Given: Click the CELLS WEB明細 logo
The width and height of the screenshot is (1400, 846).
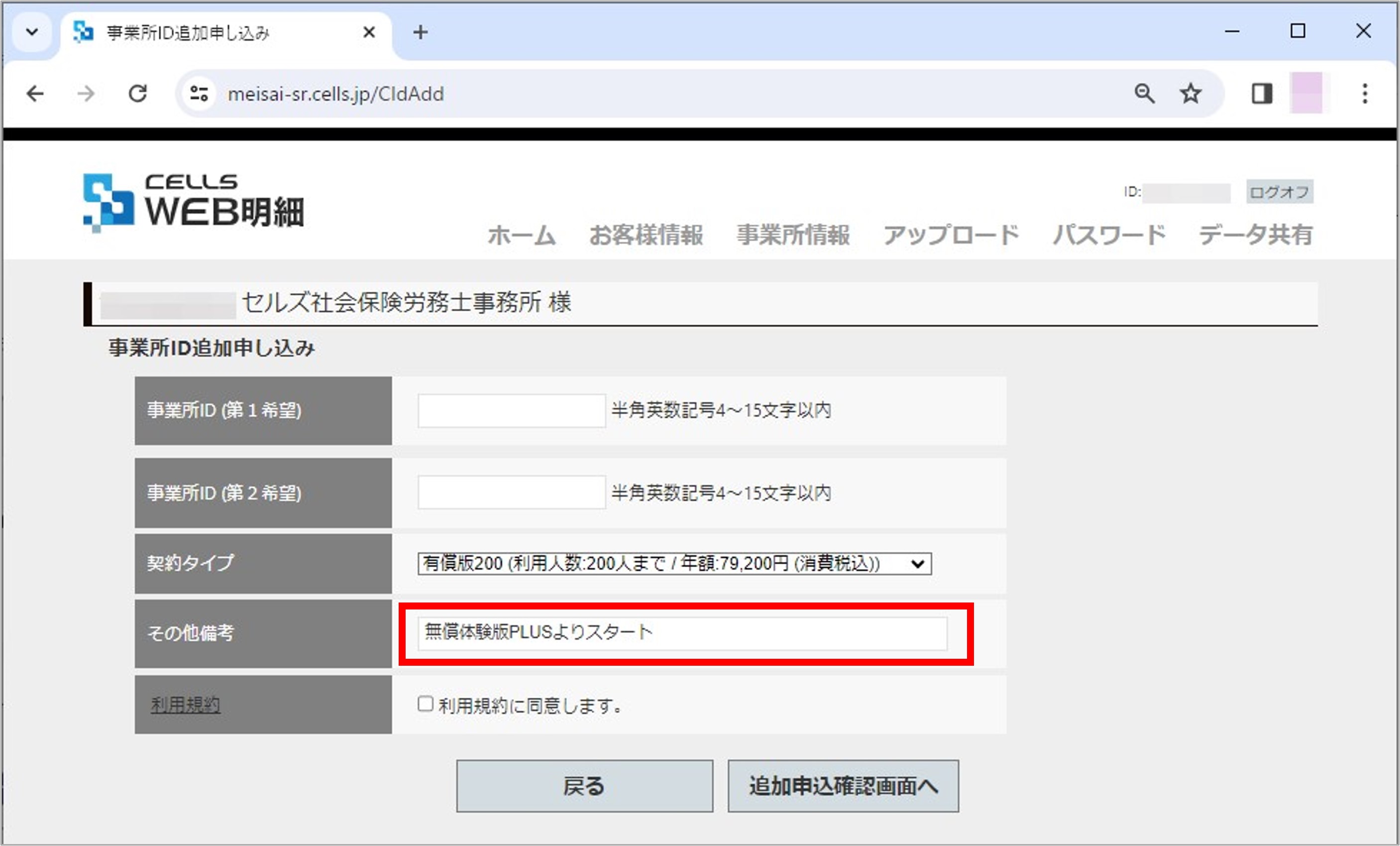Looking at the screenshot, I should click(194, 202).
